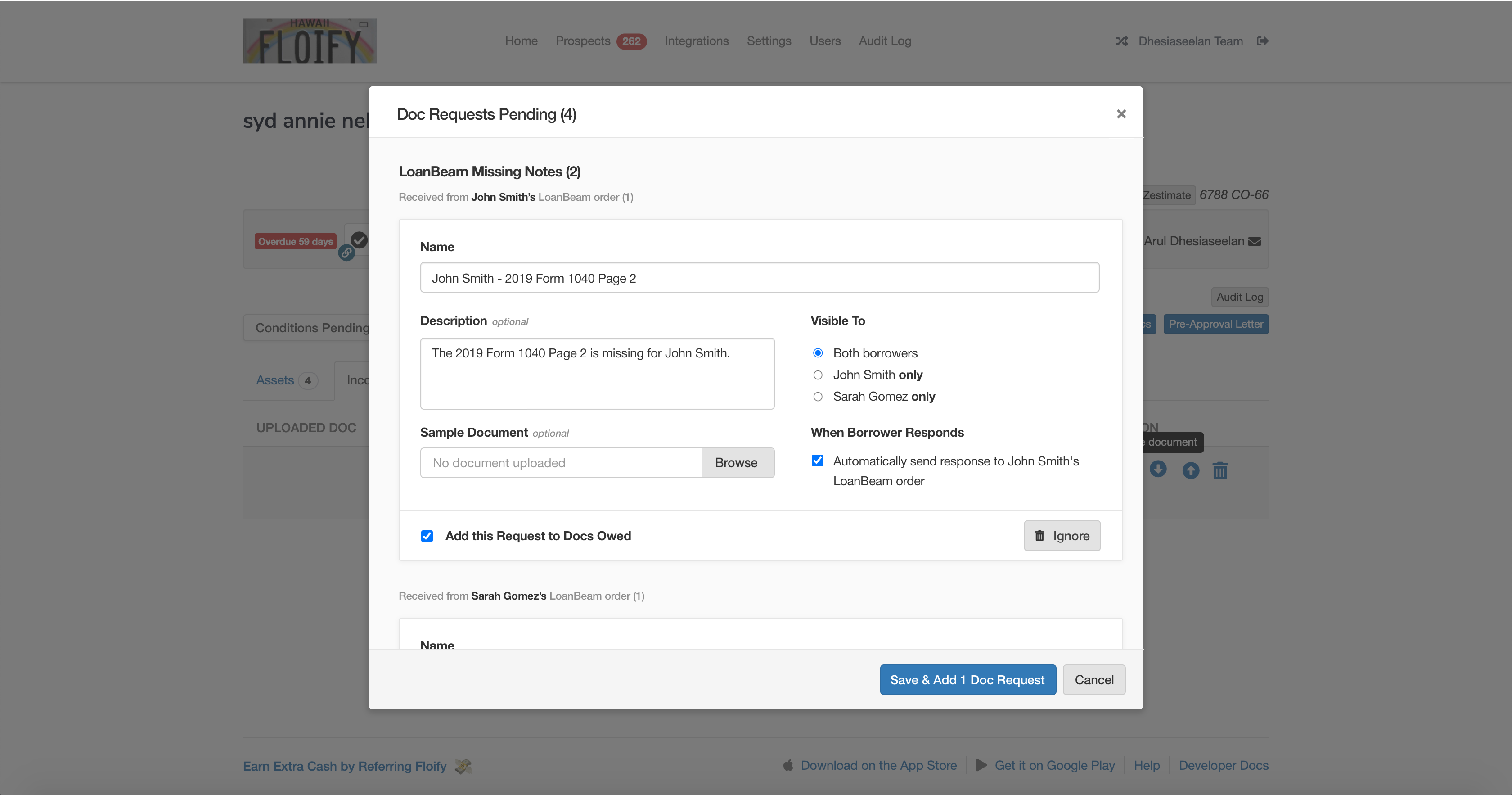Select the Both borrowers radio option
The height and width of the screenshot is (795, 1512).
[818, 352]
